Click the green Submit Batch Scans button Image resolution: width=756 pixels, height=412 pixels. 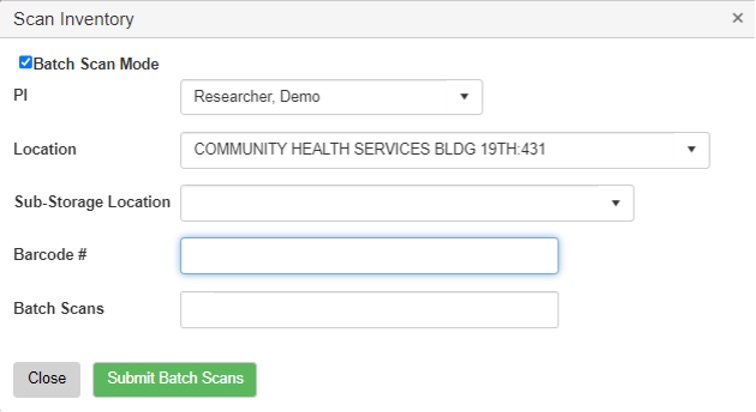pos(175,379)
